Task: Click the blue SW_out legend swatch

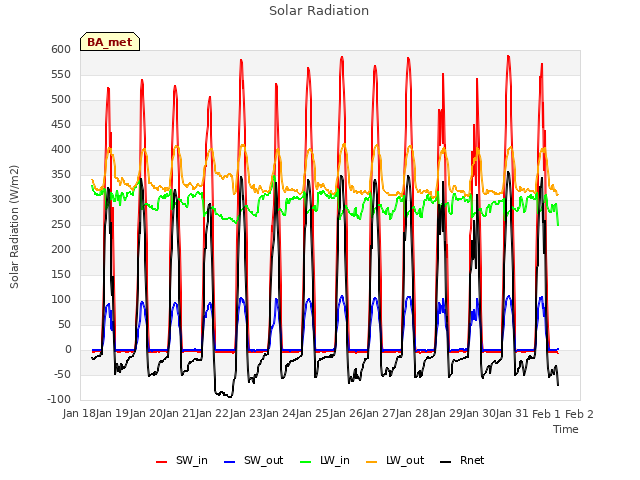Action: click(x=230, y=462)
